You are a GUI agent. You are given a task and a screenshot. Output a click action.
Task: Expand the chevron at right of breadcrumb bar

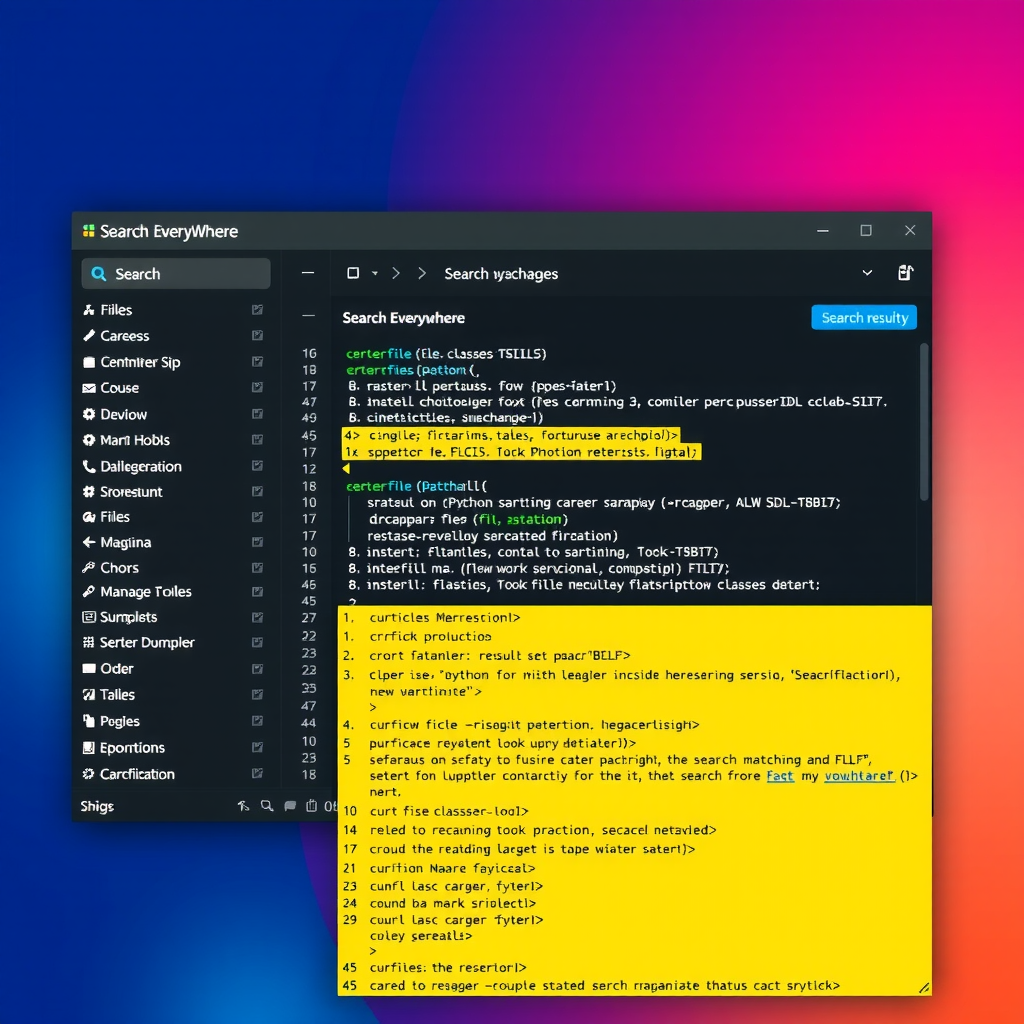868,272
